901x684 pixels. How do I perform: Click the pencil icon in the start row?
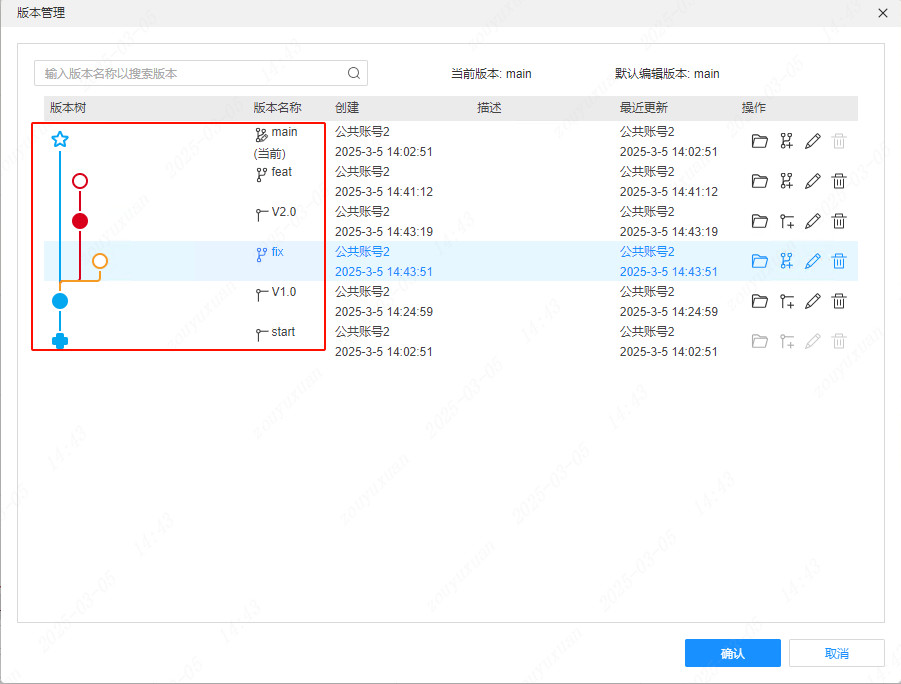(813, 341)
